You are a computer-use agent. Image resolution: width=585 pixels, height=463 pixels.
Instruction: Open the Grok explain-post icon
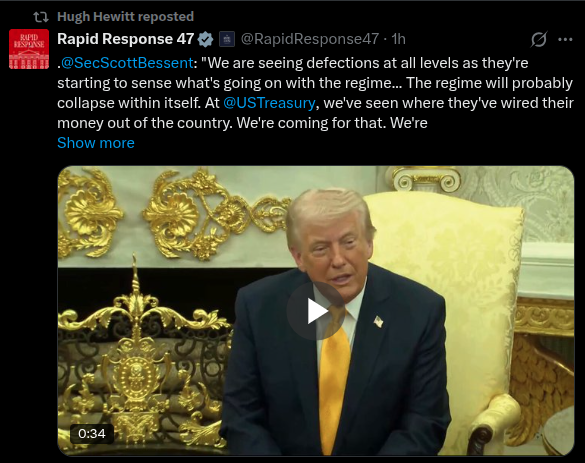(x=539, y=39)
